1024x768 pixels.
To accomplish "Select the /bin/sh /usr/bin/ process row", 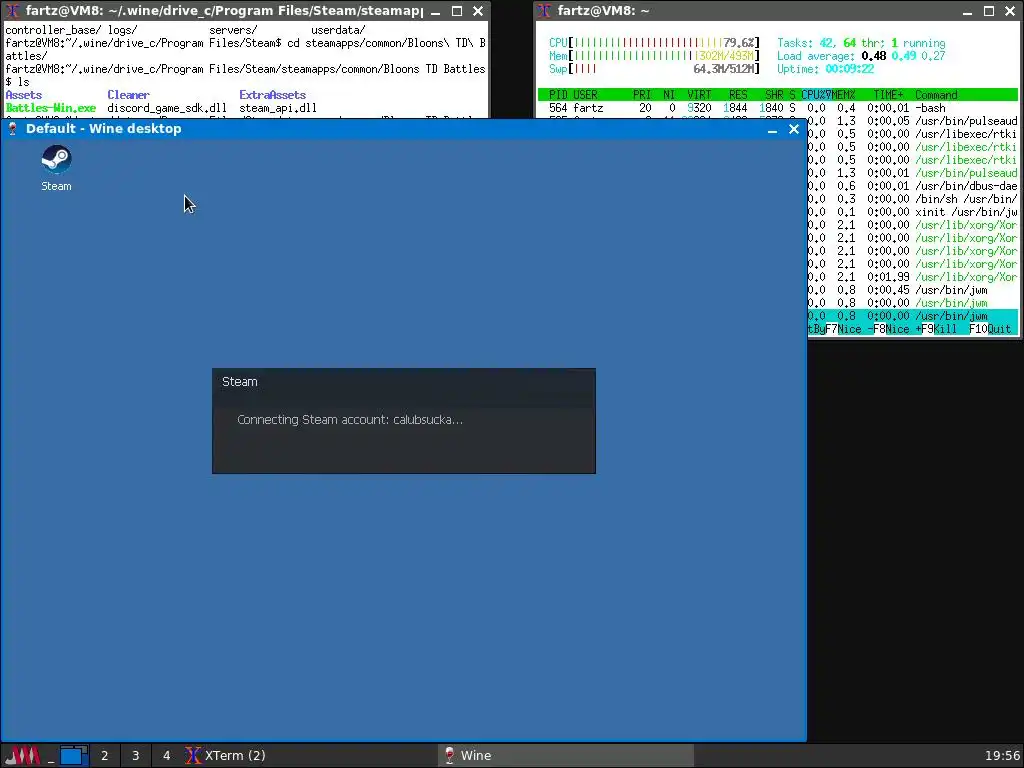I will [x=912, y=199].
